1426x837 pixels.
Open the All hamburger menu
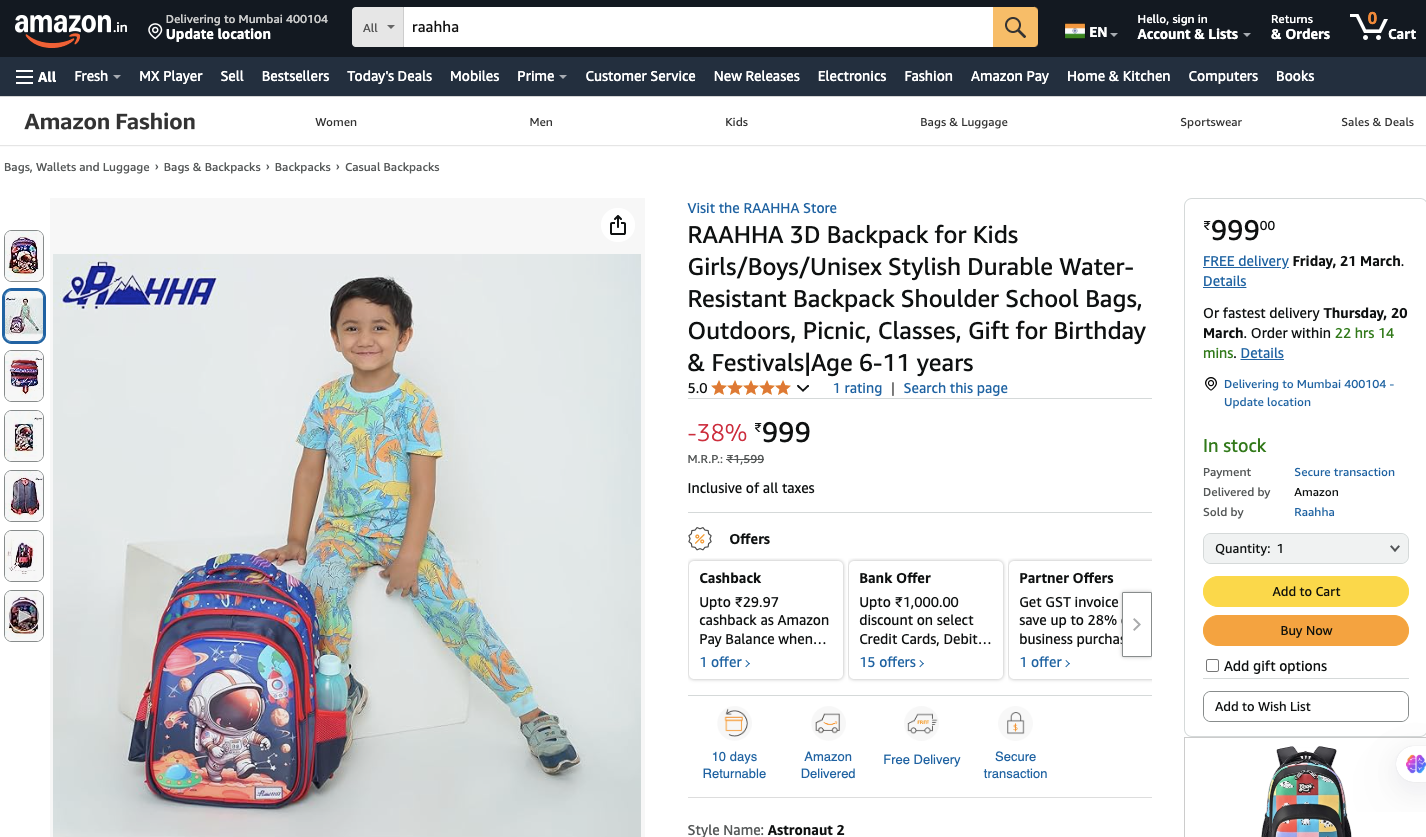pyautogui.click(x=36, y=76)
